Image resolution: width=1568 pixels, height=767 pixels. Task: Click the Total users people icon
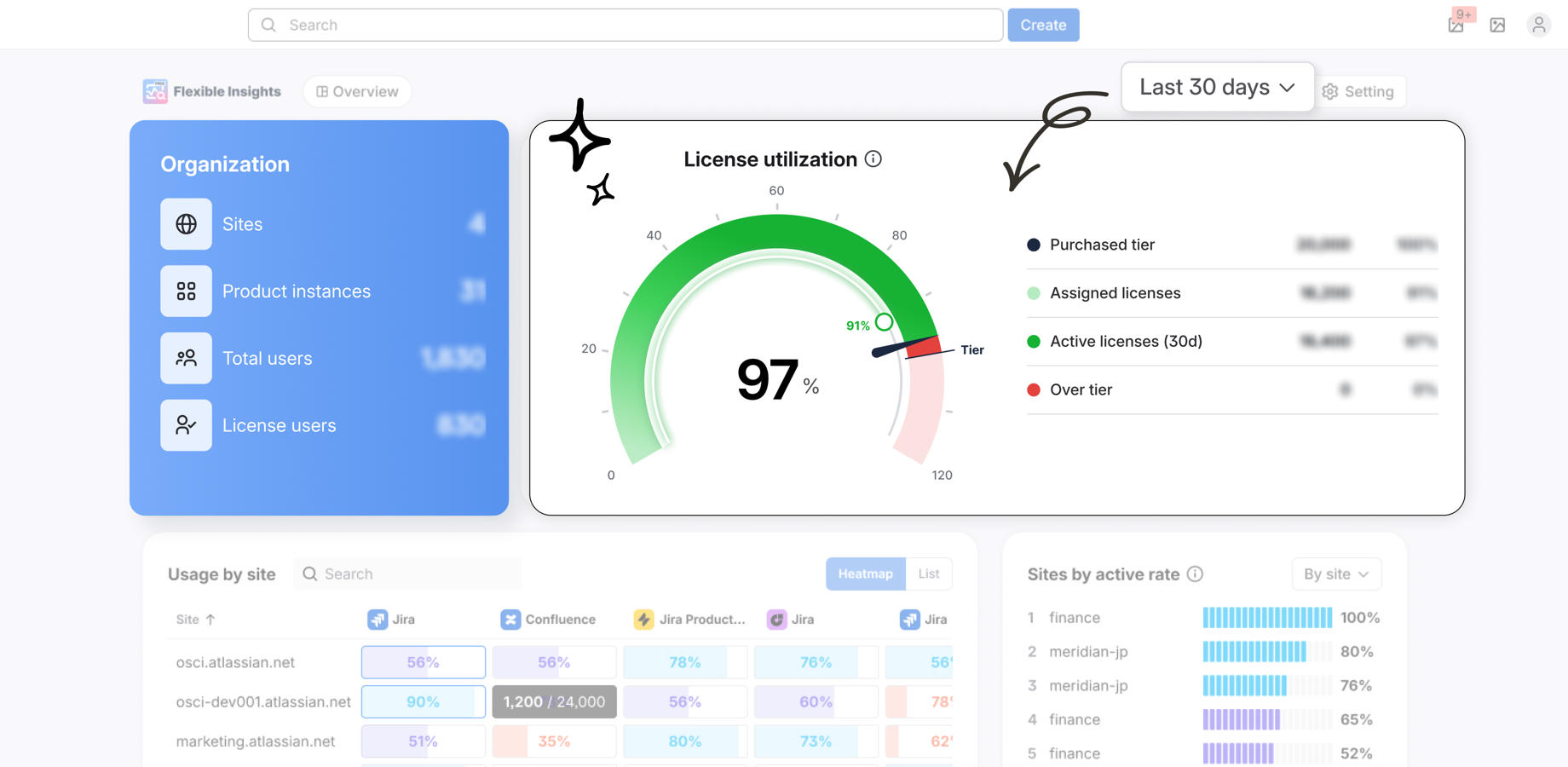pos(186,358)
